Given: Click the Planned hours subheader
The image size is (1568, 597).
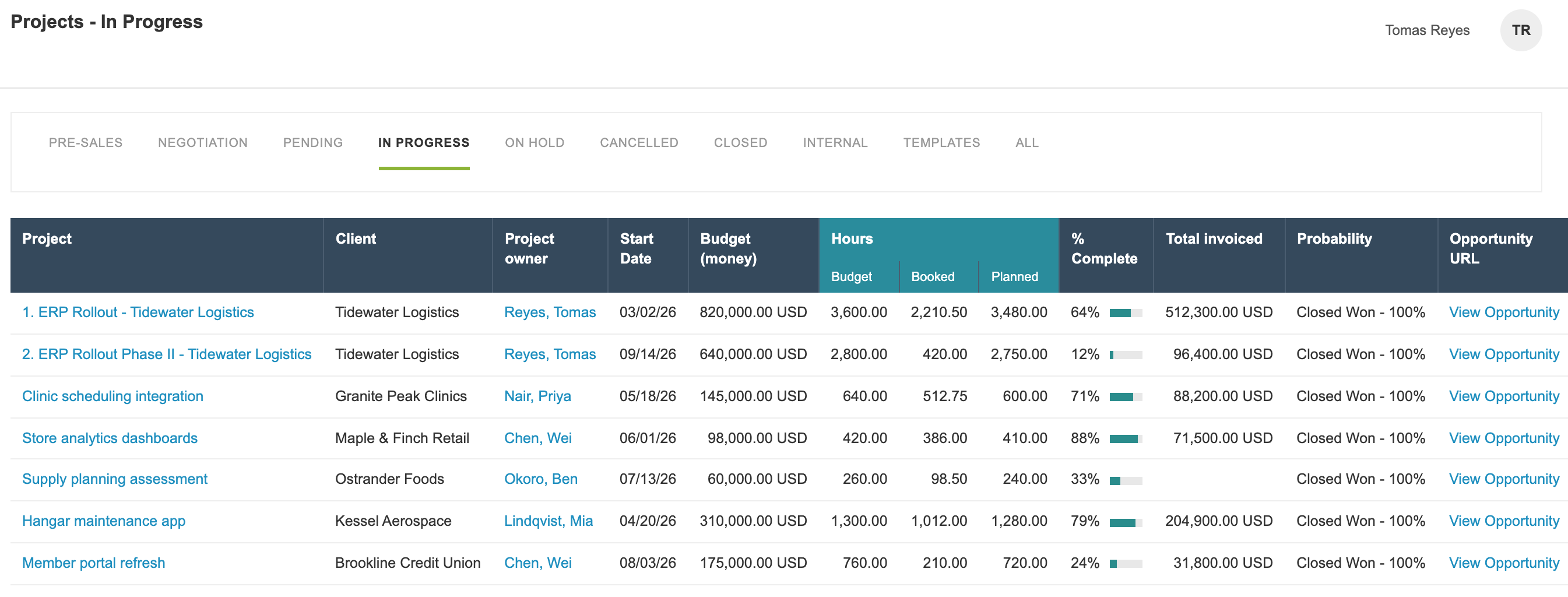Looking at the screenshot, I should point(1014,276).
